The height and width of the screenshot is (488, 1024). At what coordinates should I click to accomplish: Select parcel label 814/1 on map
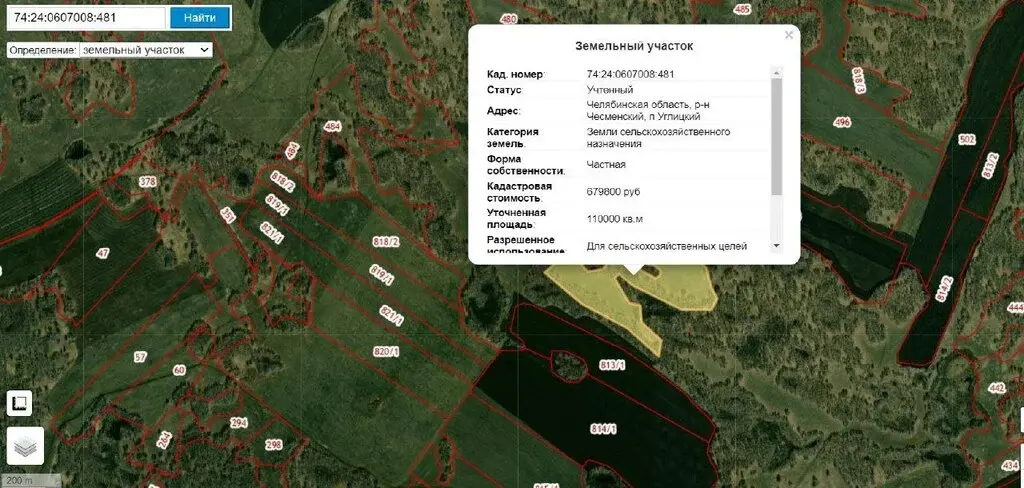click(x=603, y=429)
